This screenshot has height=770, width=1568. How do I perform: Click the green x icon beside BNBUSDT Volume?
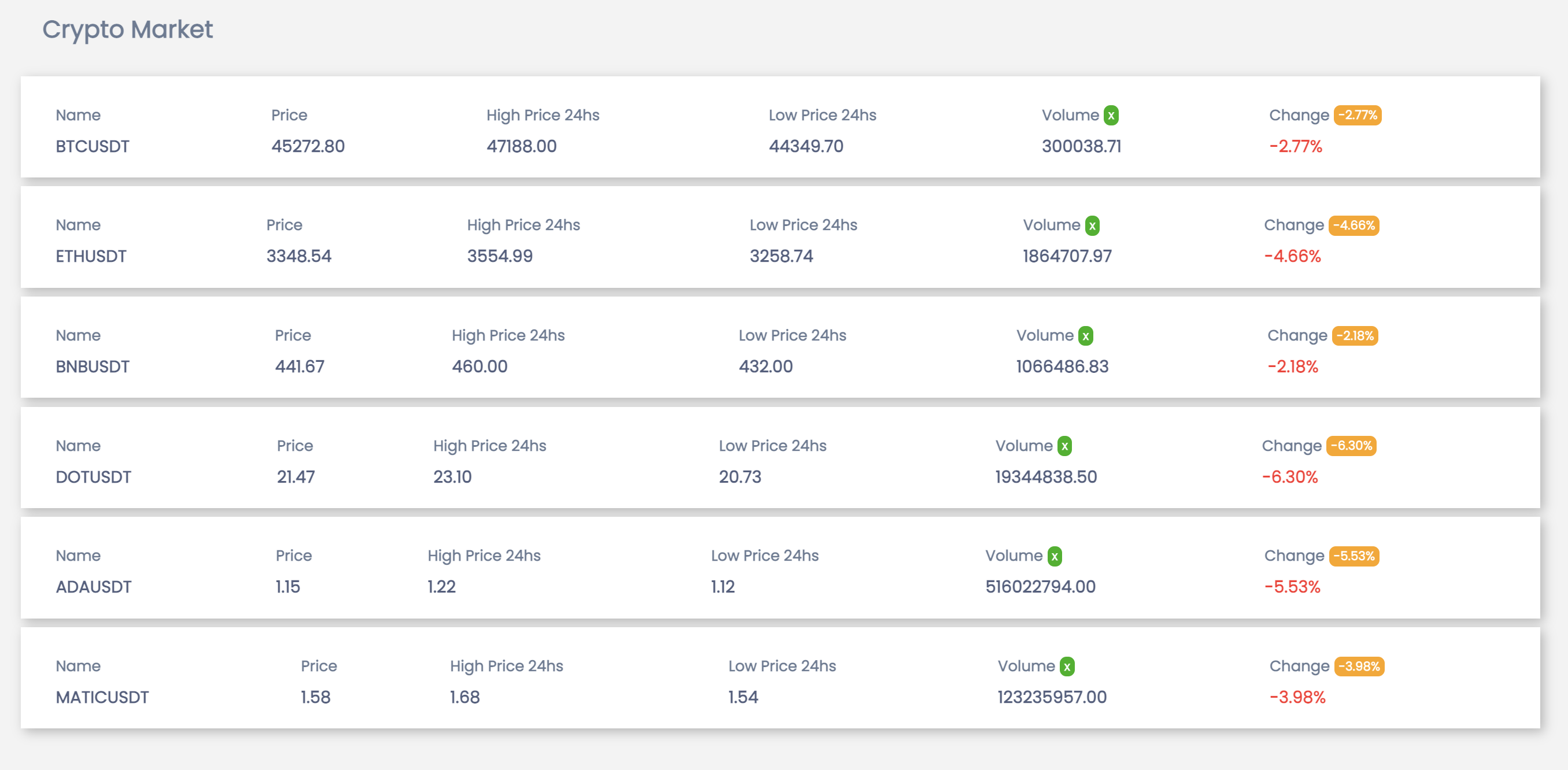coord(1087,335)
